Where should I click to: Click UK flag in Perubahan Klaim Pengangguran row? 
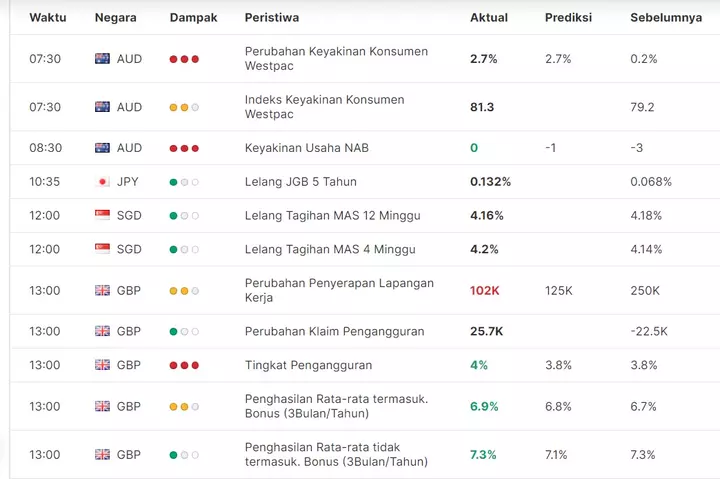[x=102, y=331]
